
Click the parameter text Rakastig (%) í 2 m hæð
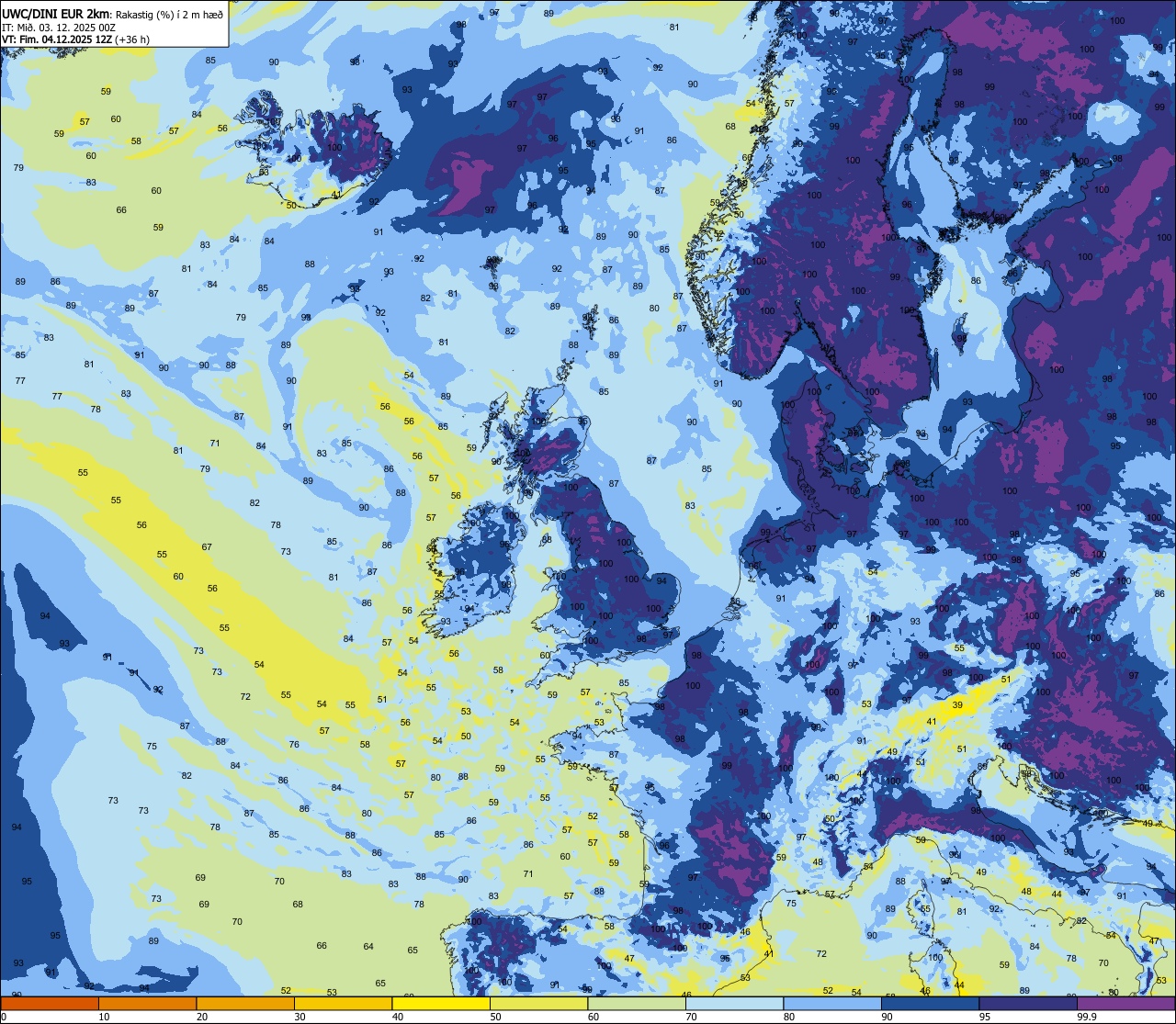coord(168,14)
